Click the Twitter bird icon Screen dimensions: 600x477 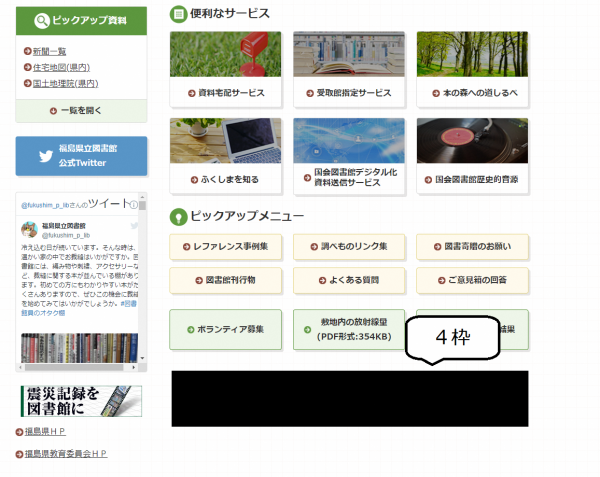pyautogui.click(x=46, y=156)
